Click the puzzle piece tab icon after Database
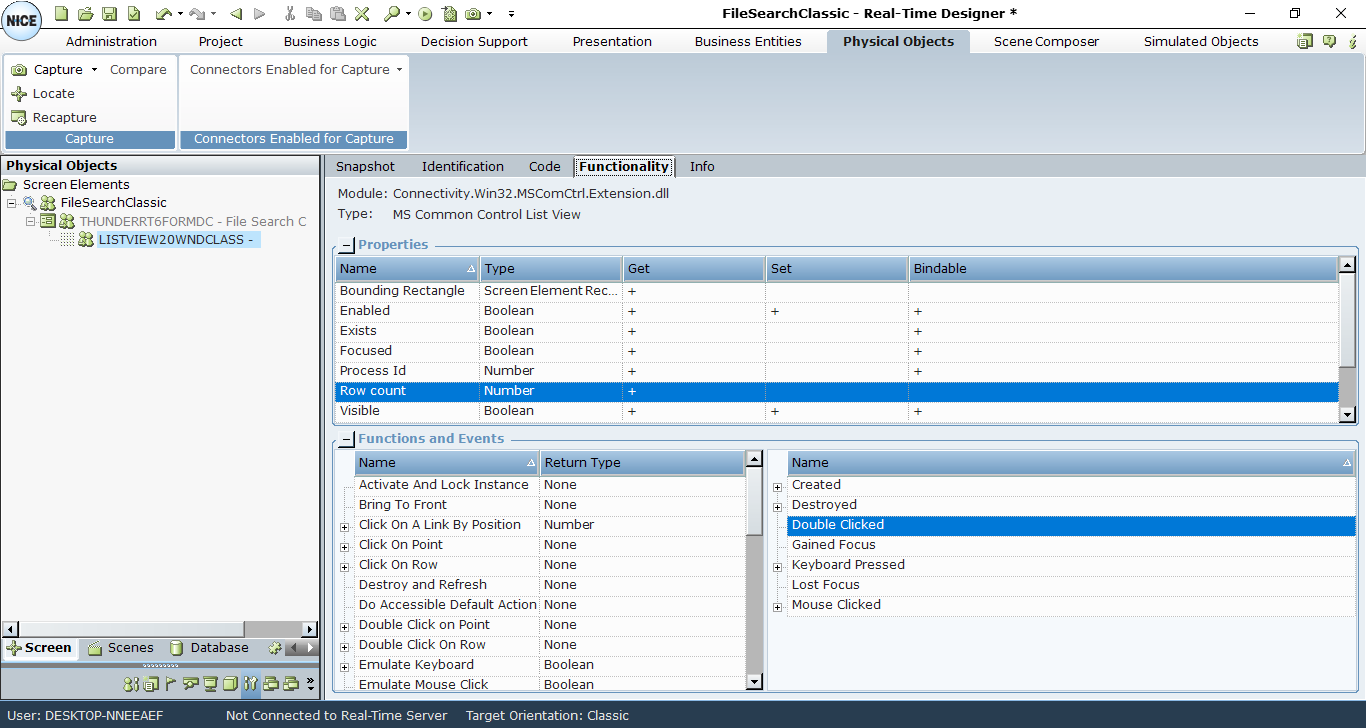The height and width of the screenshot is (728, 1366). tap(275, 648)
